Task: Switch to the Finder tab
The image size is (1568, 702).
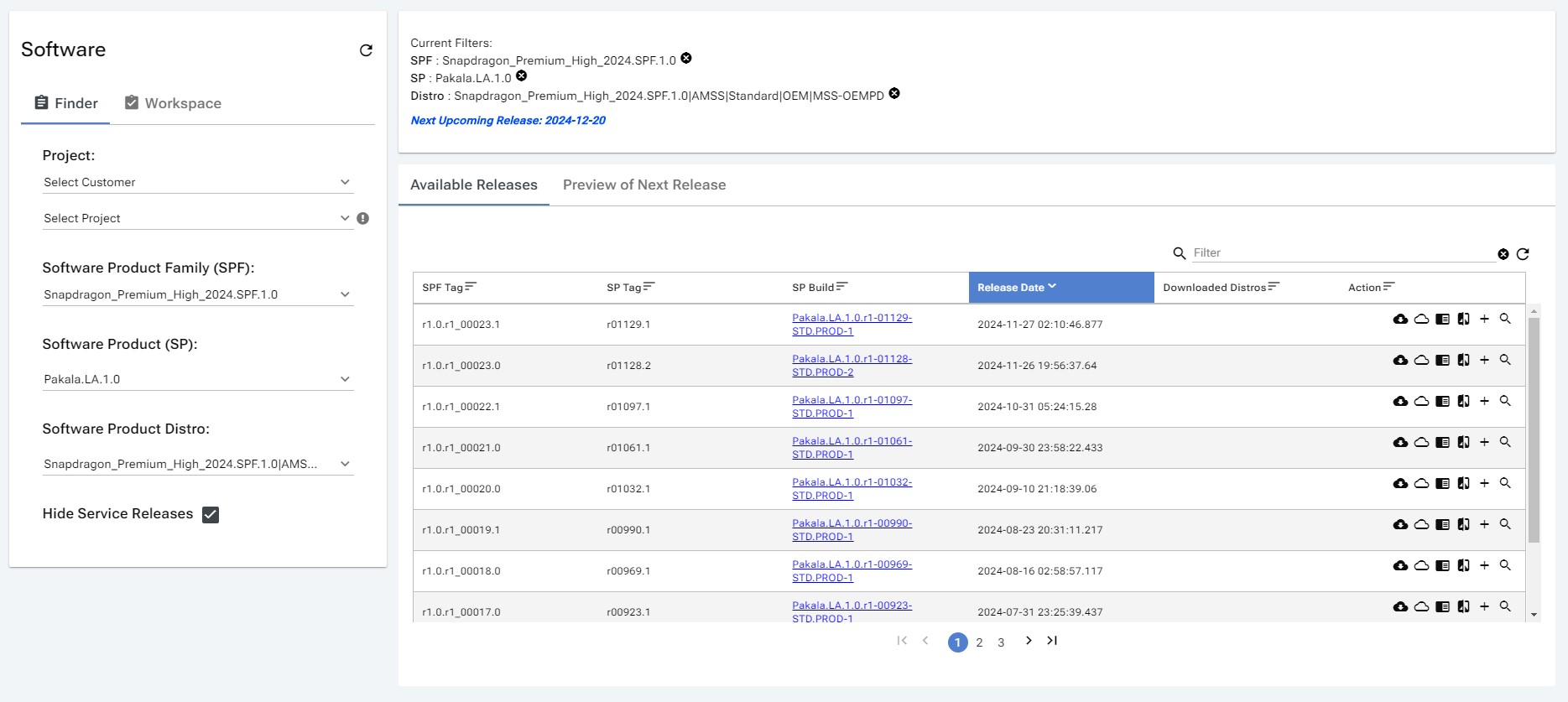Action: point(65,103)
